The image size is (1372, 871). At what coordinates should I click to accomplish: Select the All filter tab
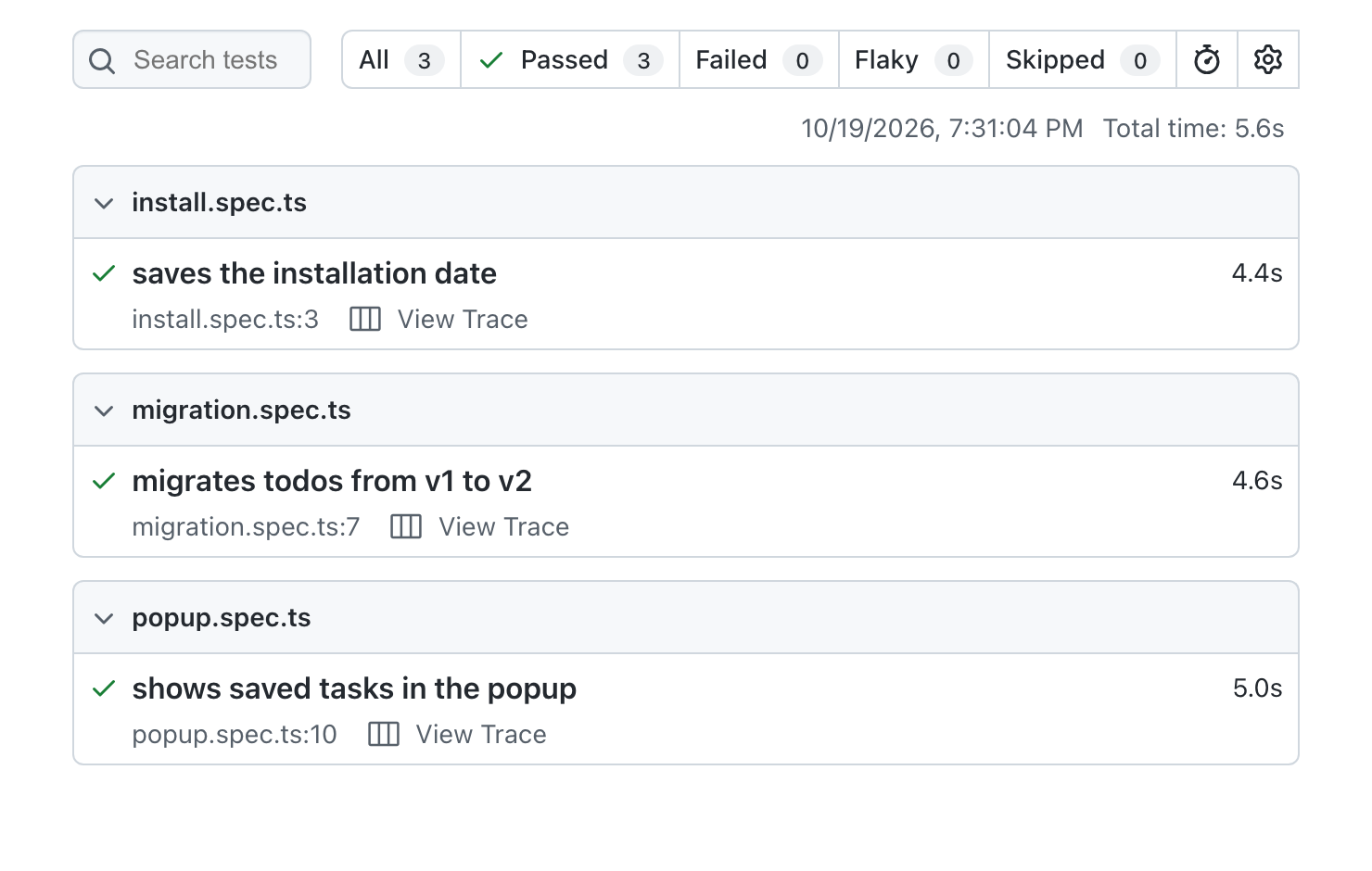[x=400, y=60]
